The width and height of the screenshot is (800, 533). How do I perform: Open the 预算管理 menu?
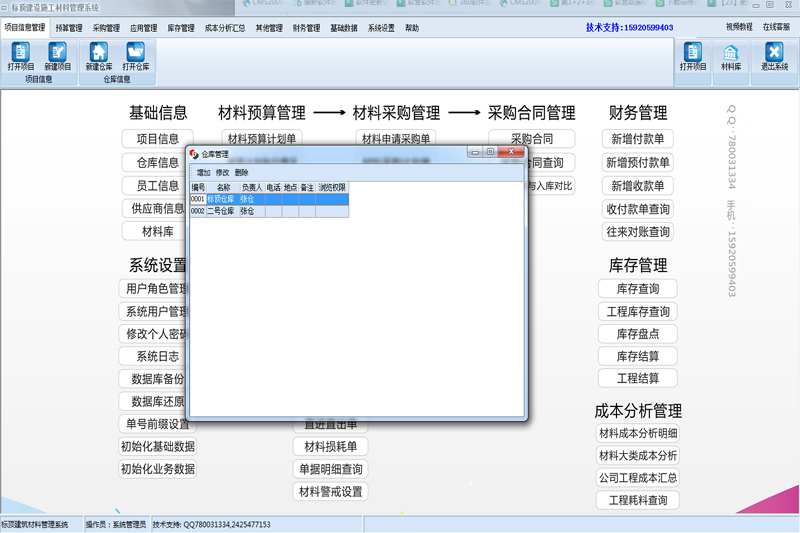click(x=69, y=28)
